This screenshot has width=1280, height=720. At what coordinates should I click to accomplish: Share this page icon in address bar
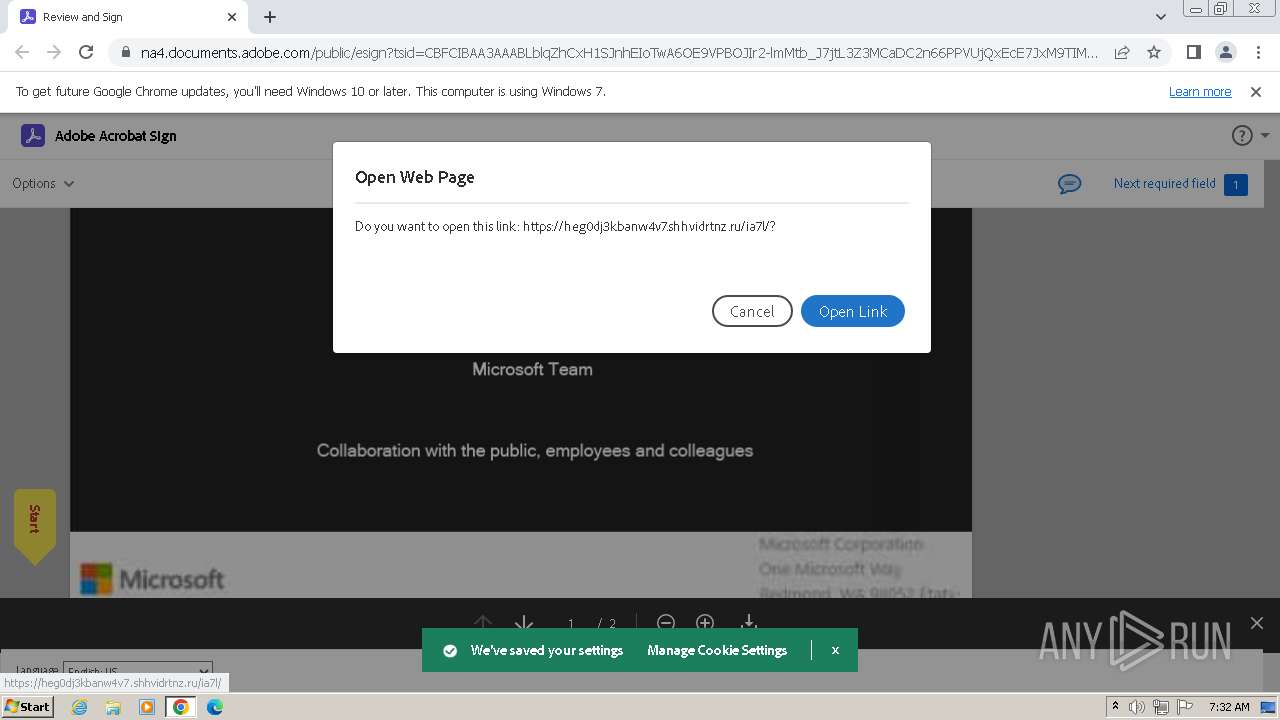1122,52
